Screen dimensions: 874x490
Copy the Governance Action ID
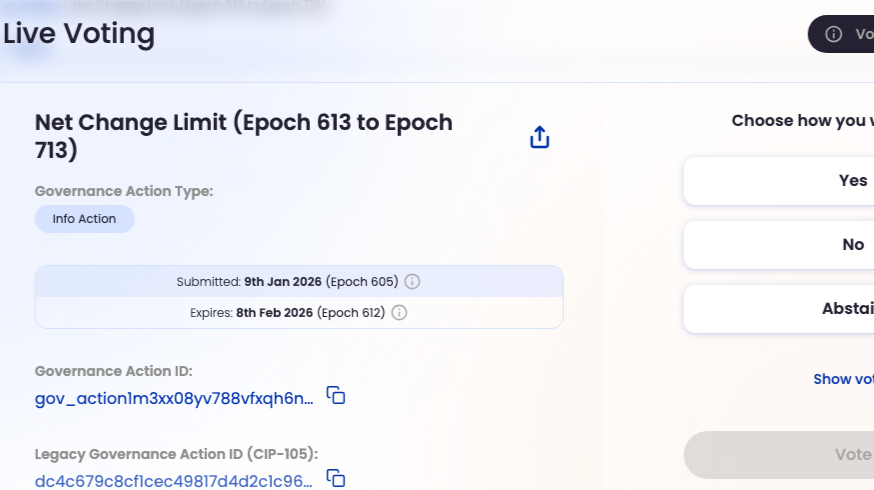(336, 396)
